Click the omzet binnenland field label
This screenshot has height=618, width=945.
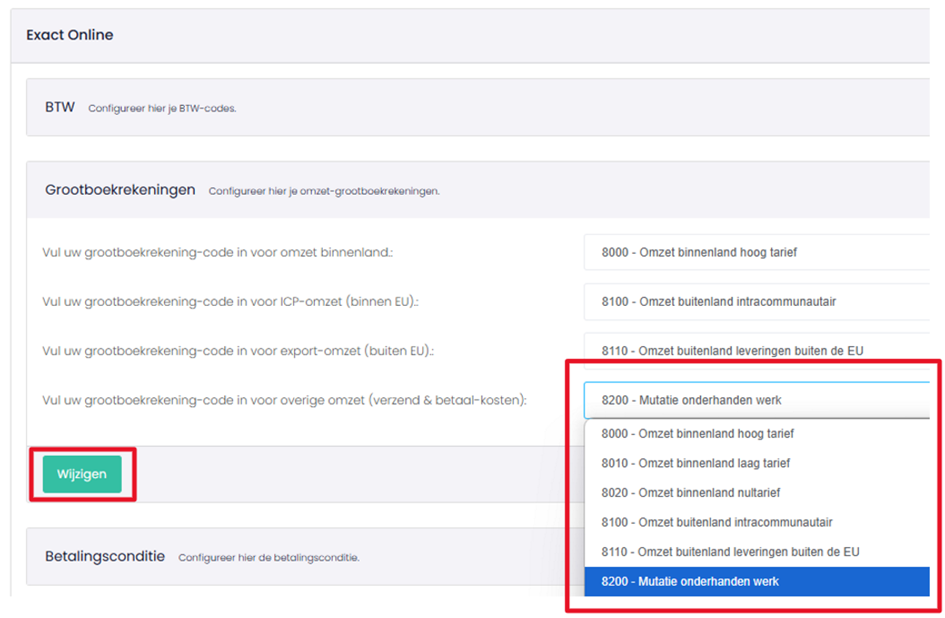[218, 253]
